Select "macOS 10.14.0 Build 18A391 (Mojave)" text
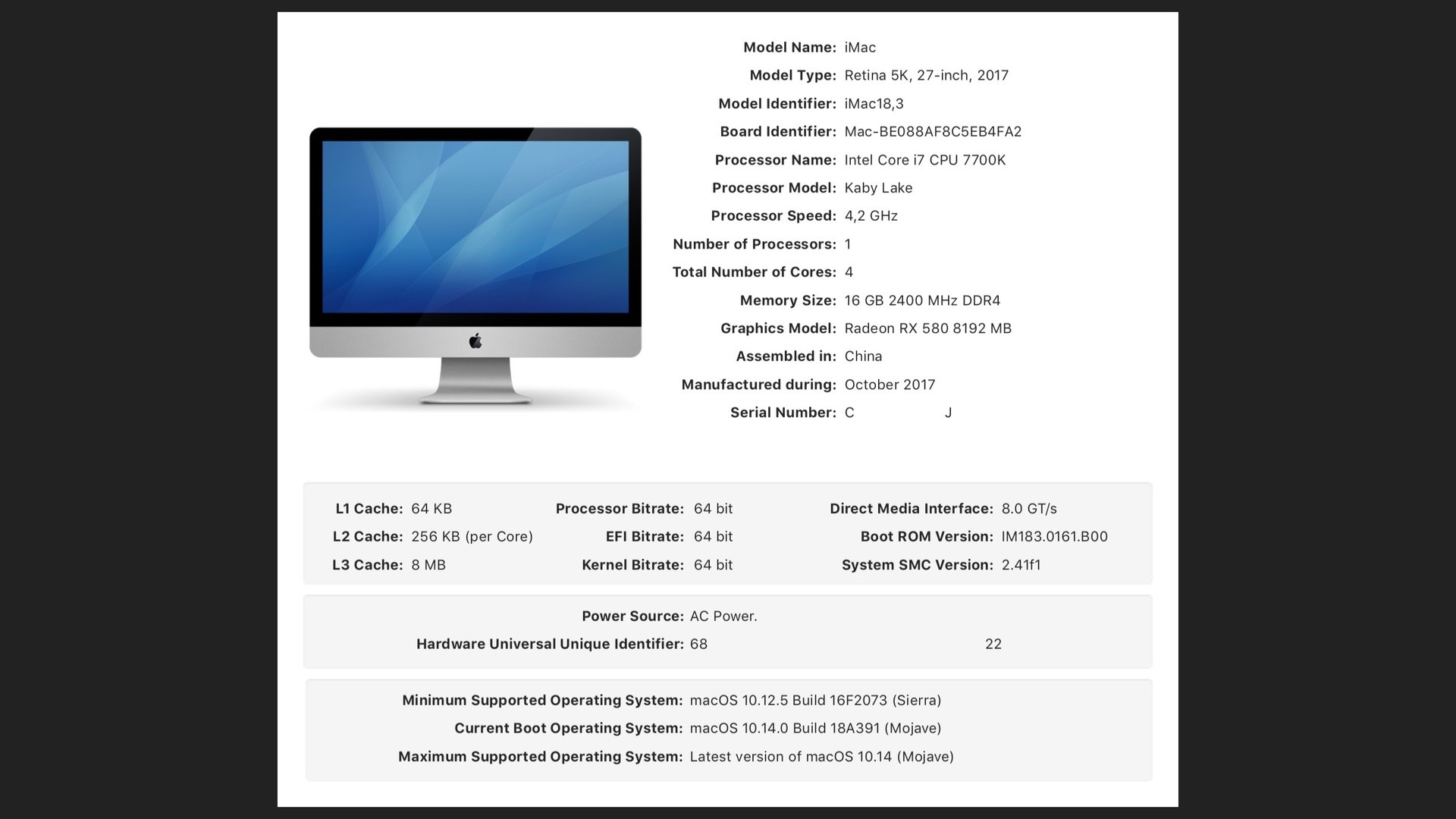The width and height of the screenshot is (1456, 819). pos(815,729)
